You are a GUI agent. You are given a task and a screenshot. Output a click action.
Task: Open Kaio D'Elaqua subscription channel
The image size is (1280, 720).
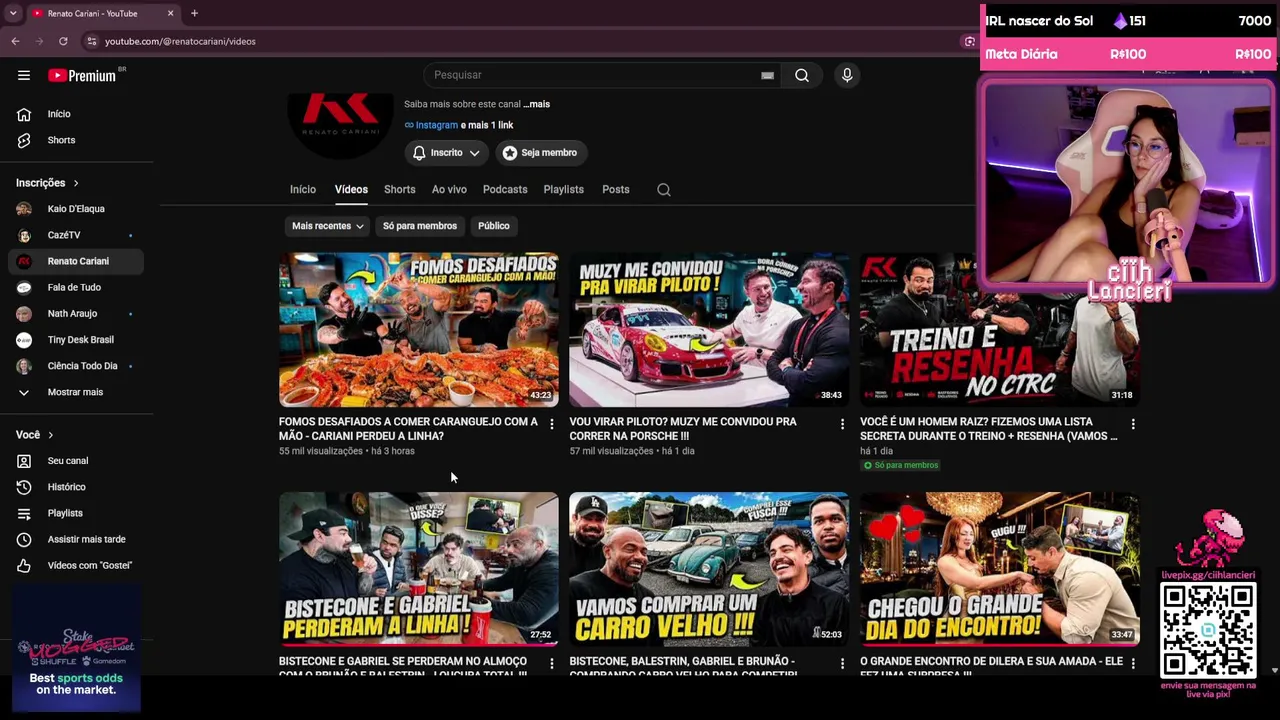point(77,209)
